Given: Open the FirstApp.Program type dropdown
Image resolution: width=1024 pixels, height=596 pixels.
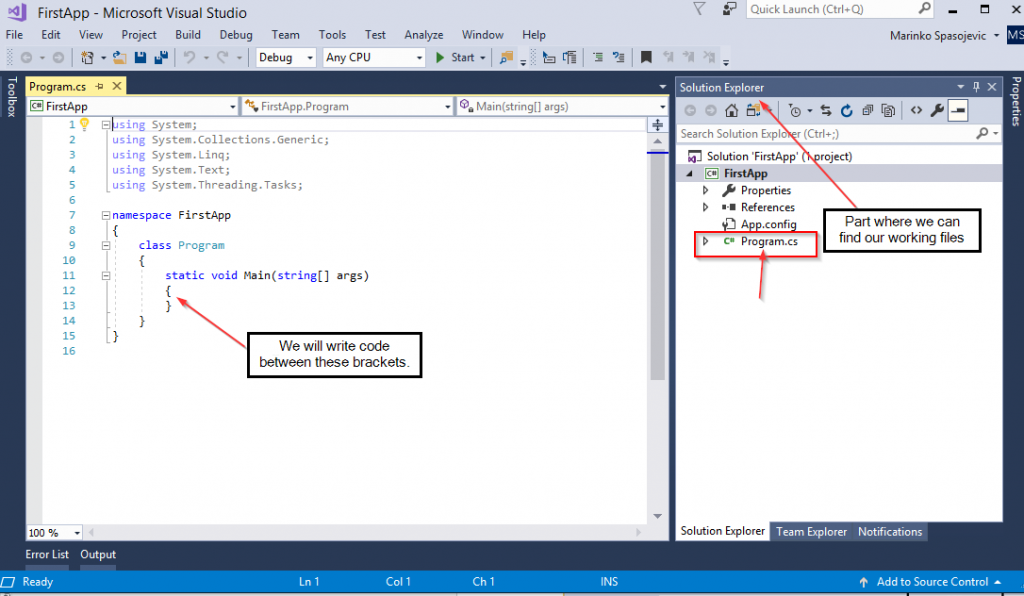Looking at the screenshot, I should (x=347, y=106).
